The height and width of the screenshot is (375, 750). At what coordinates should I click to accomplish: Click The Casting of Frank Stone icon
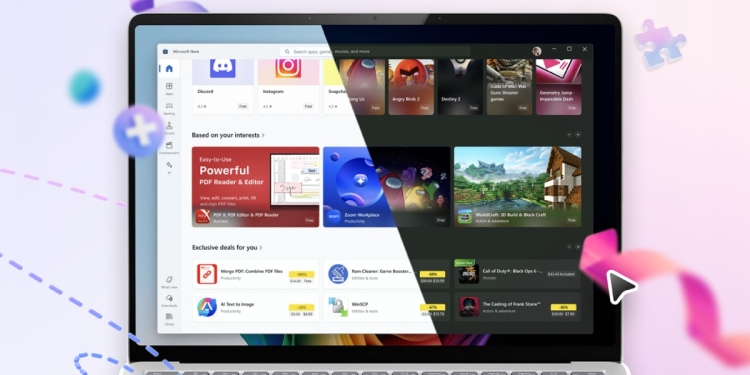469,307
